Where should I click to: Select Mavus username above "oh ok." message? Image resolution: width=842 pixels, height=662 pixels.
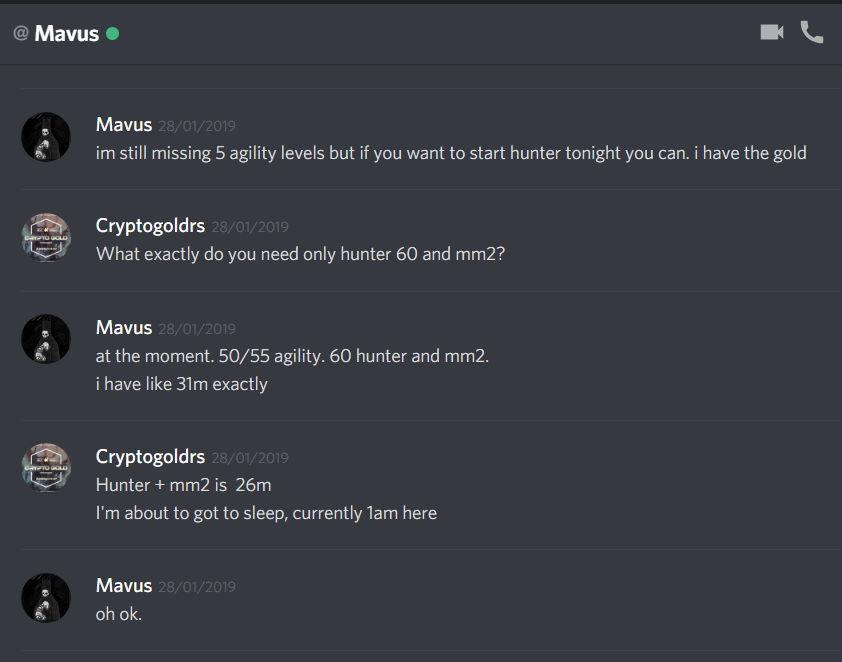(124, 585)
